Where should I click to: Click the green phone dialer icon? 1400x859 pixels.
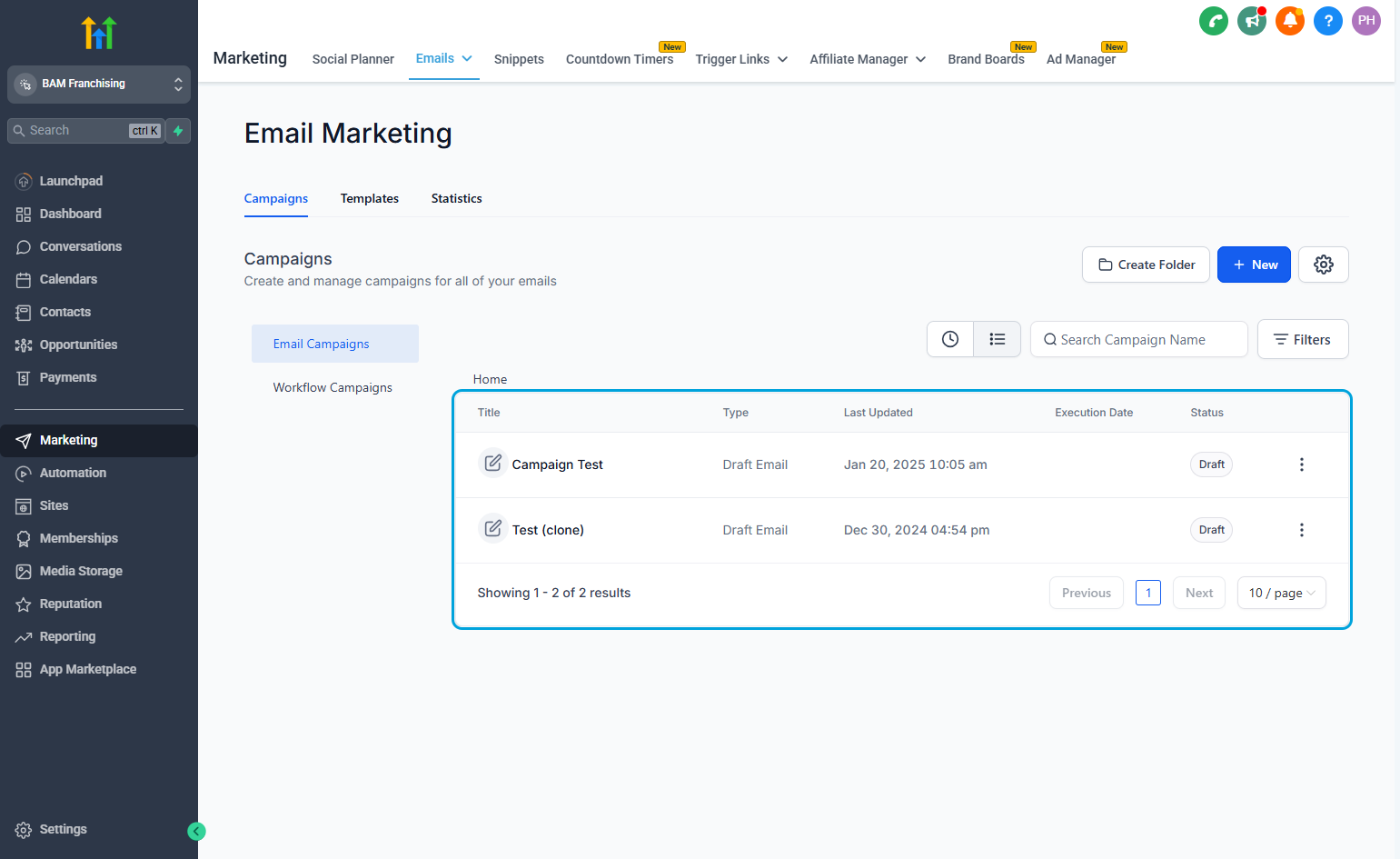[1214, 21]
